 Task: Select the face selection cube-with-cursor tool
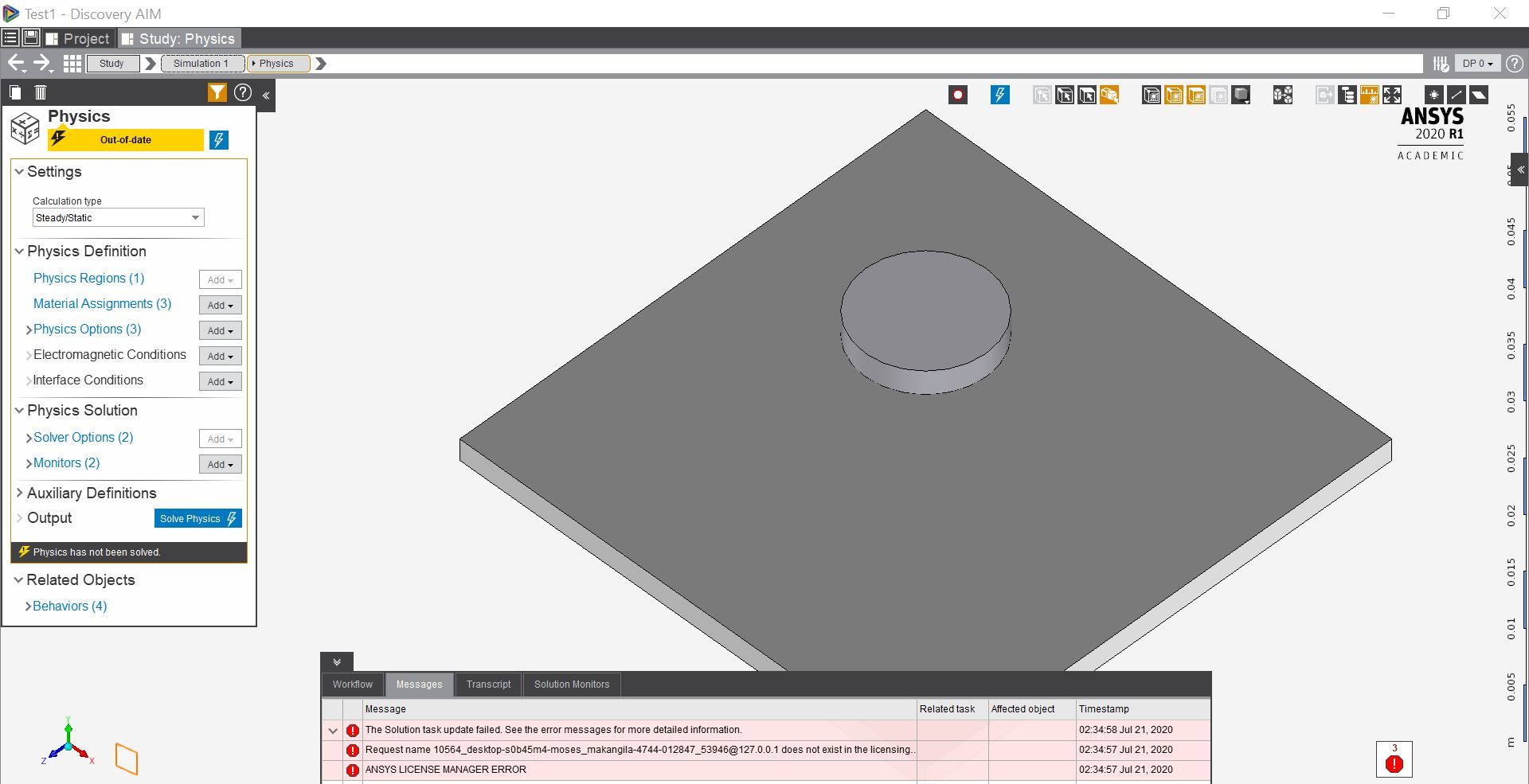pos(1087,96)
